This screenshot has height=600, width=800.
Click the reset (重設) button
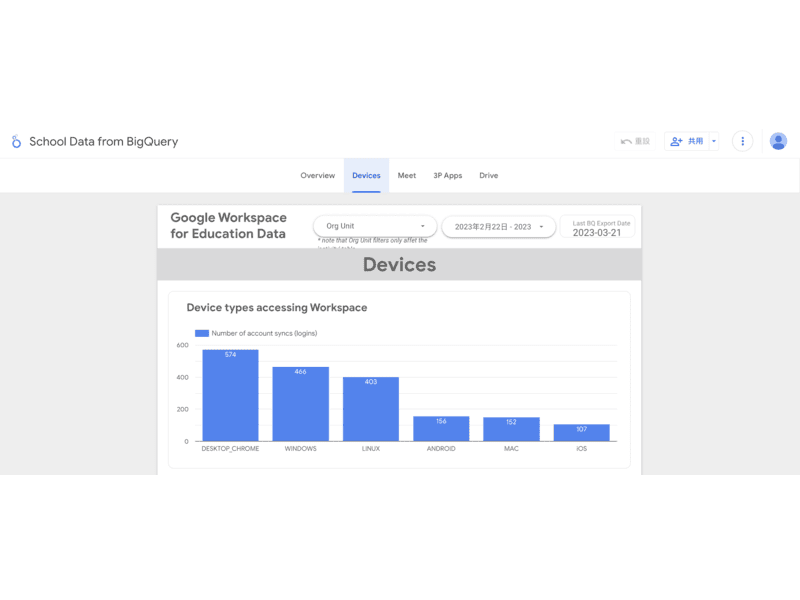coord(635,141)
